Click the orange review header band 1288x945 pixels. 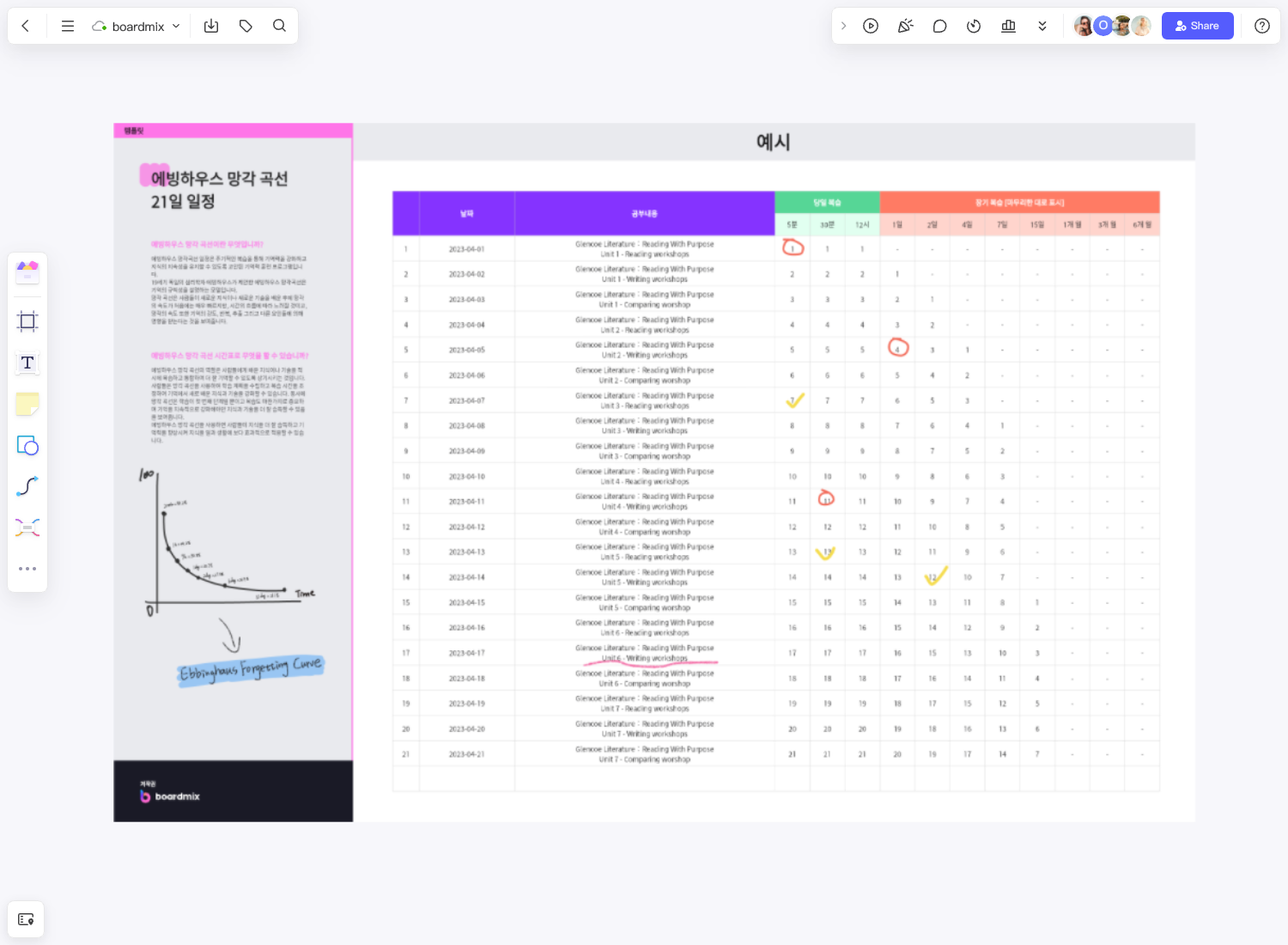point(1019,203)
